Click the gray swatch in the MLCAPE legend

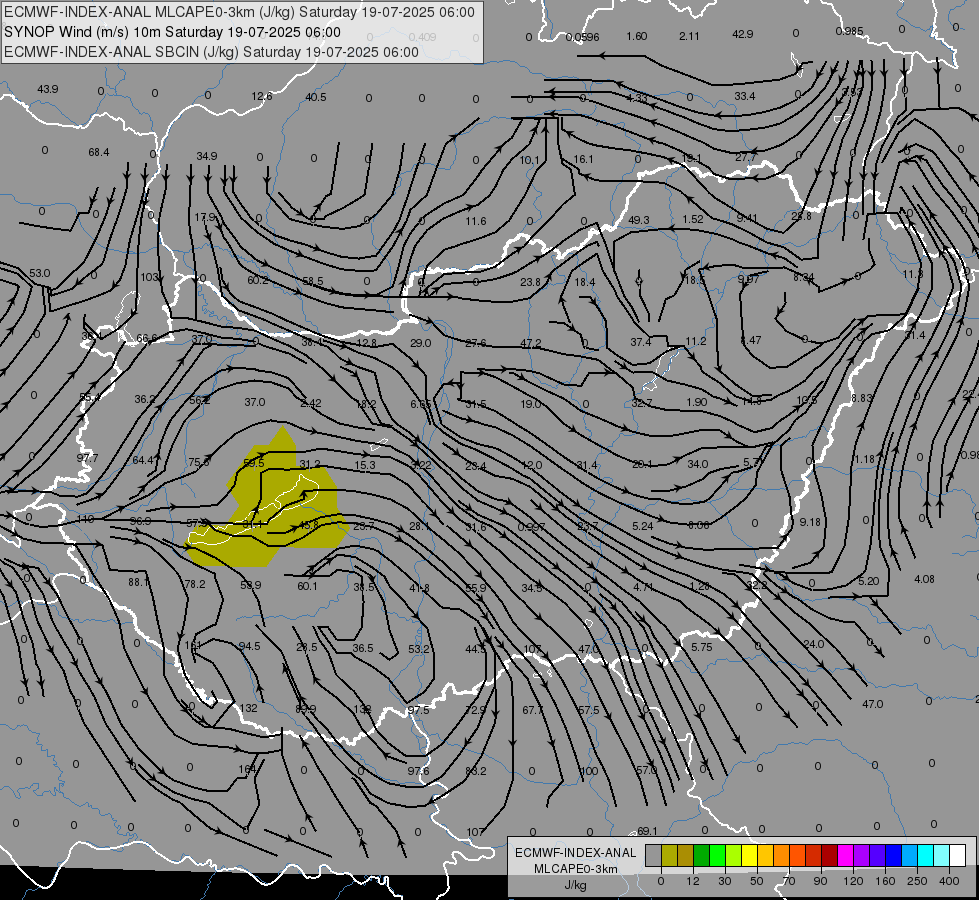653,855
